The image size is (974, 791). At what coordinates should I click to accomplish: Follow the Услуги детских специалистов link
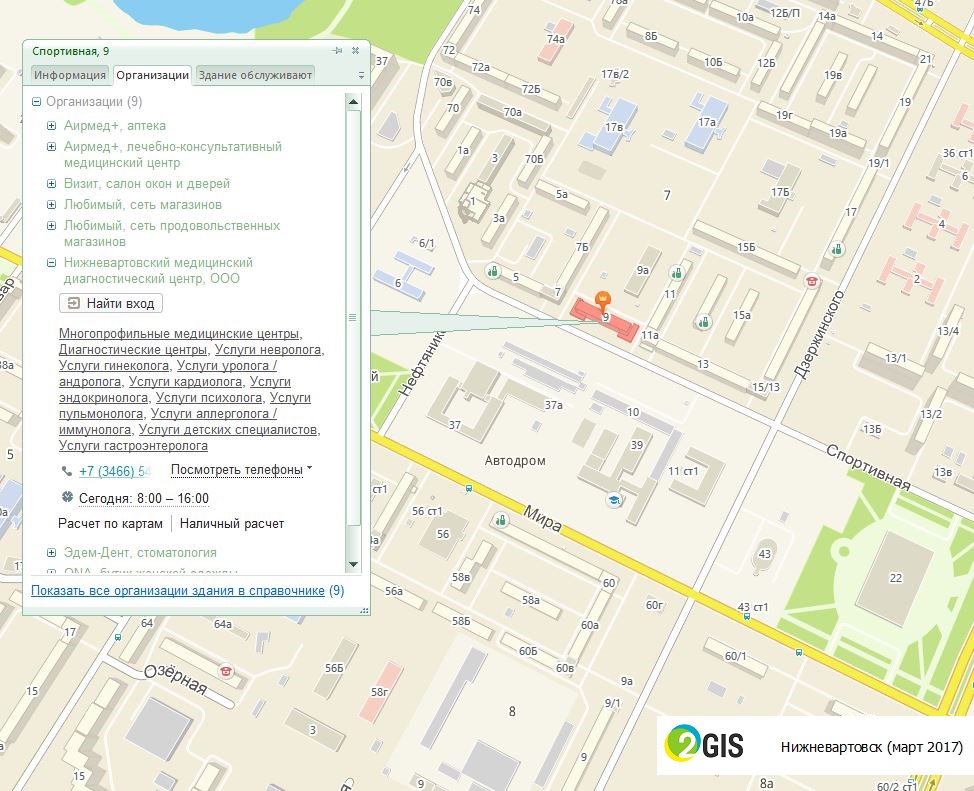pos(229,429)
